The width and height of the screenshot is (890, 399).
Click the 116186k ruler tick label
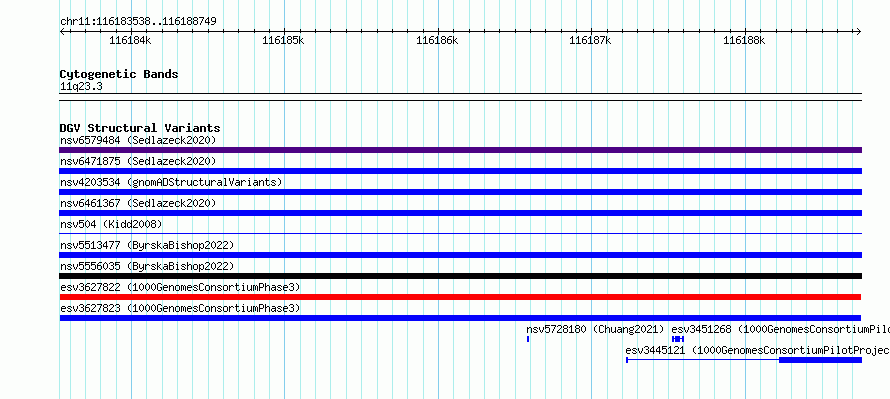pos(437,40)
